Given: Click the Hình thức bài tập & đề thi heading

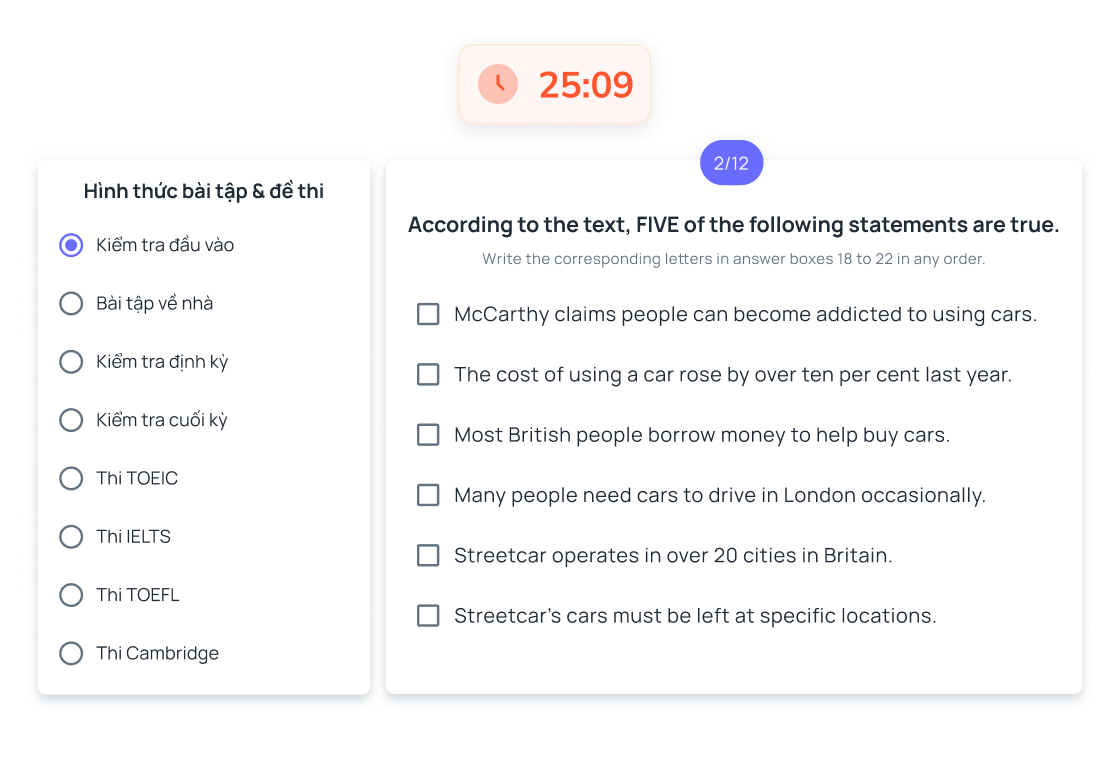Looking at the screenshot, I should coord(204,191).
